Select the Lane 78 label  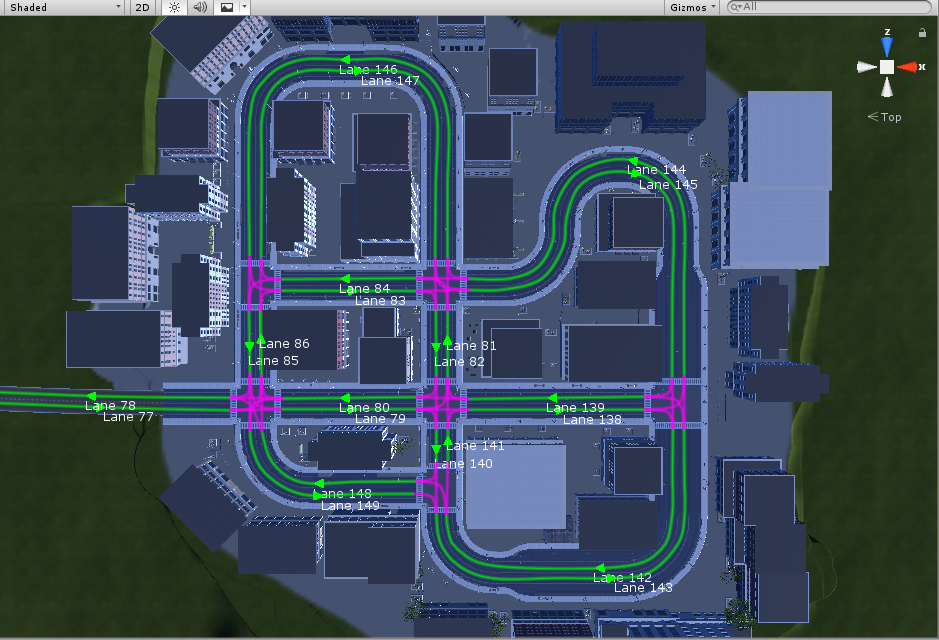(110, 406)
